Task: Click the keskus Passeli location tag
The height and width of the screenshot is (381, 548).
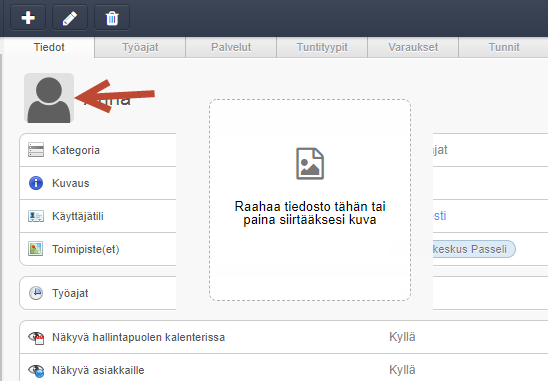Action: click(473, 249)
